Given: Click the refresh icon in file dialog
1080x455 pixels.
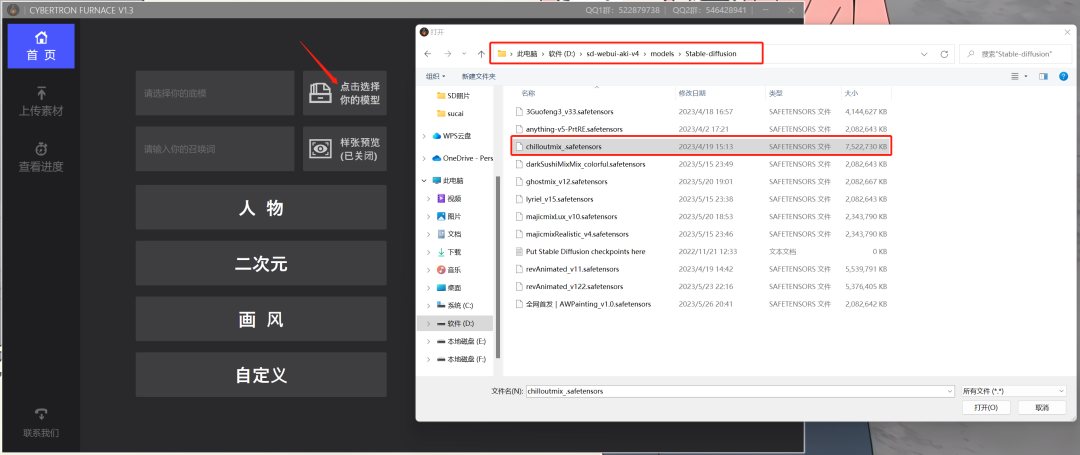Looking at the screenshot, I should (x=944, y=54).
